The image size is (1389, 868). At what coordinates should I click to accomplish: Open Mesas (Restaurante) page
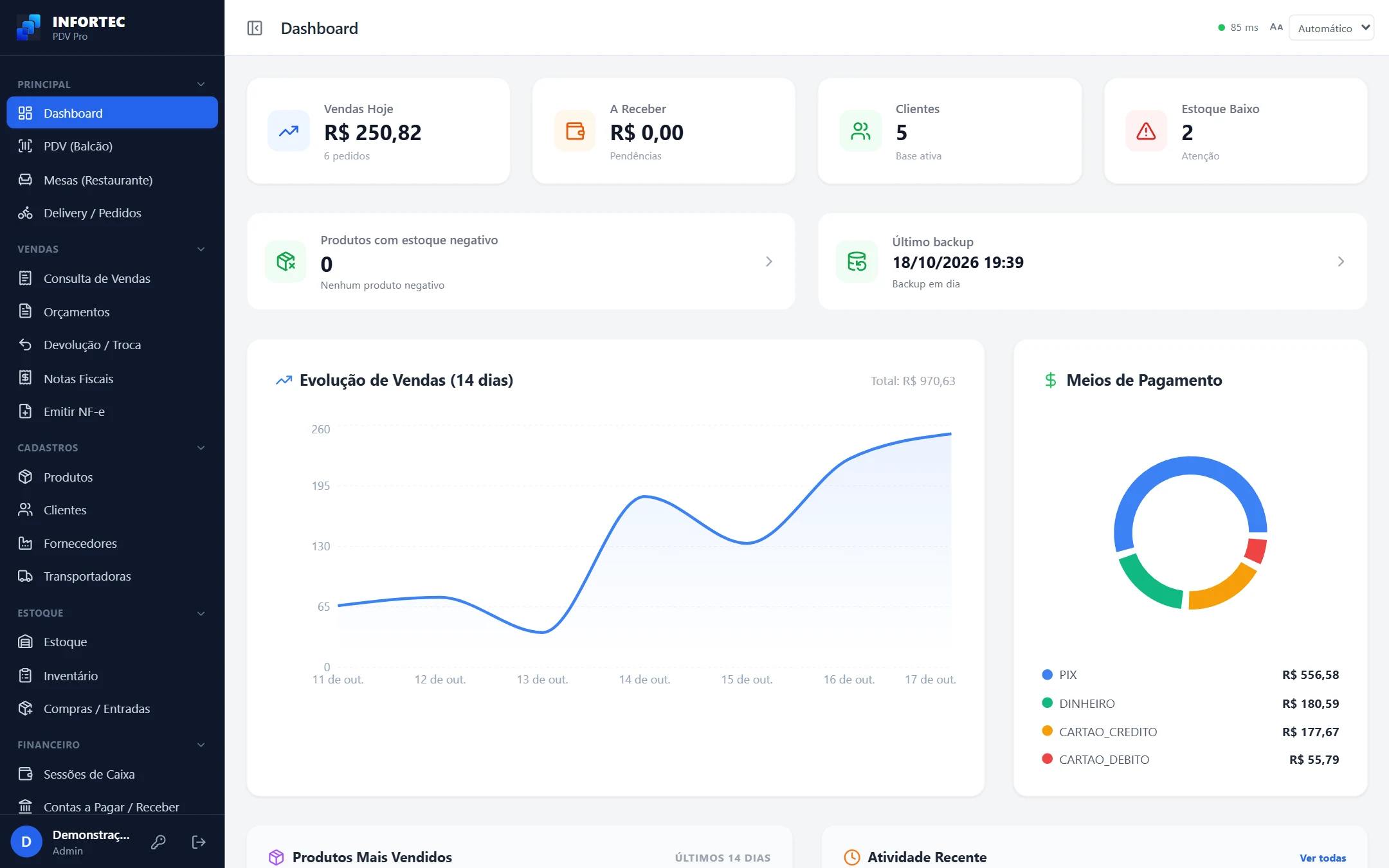tap(112, 180)
